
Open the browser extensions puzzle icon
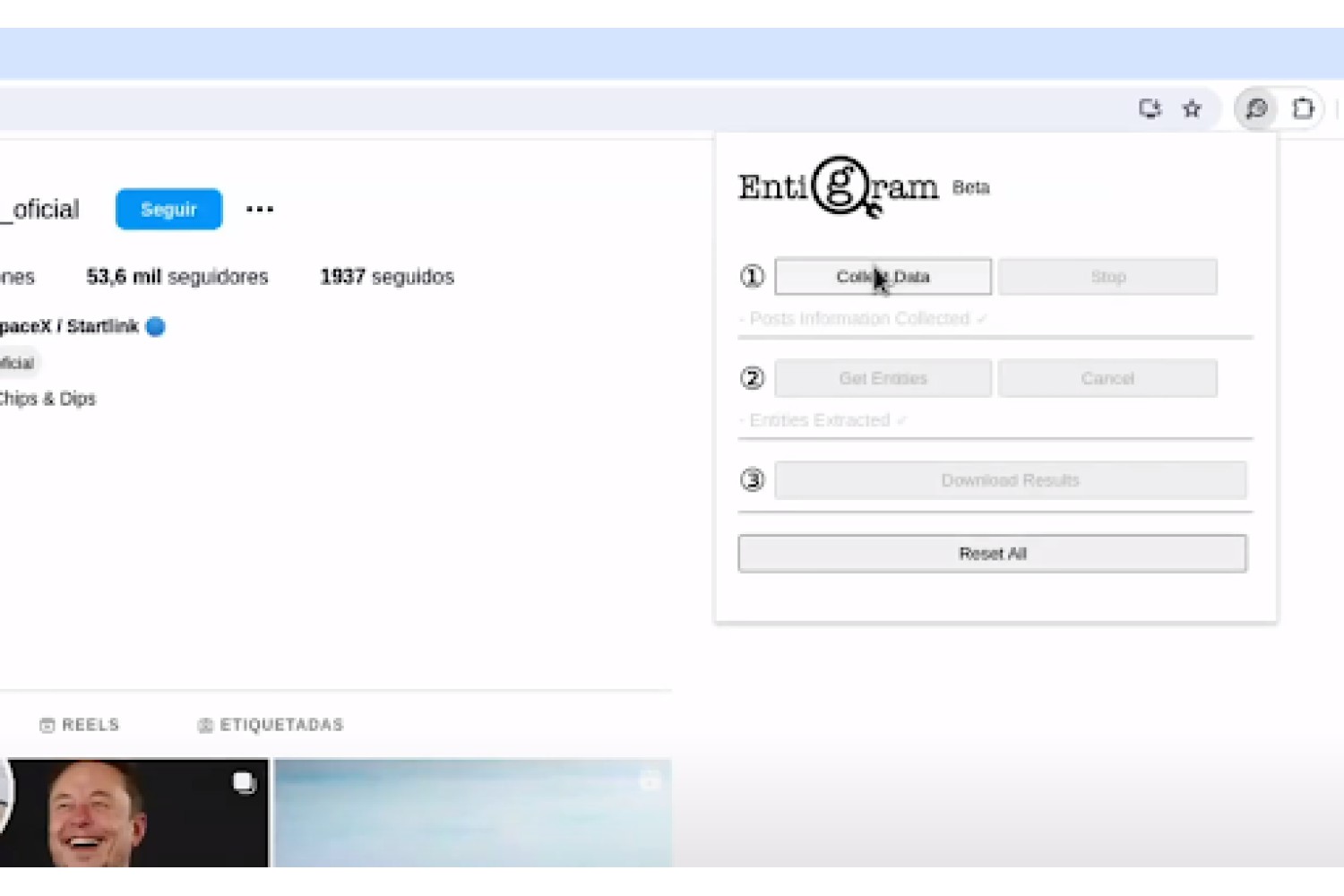[1304, 109]
